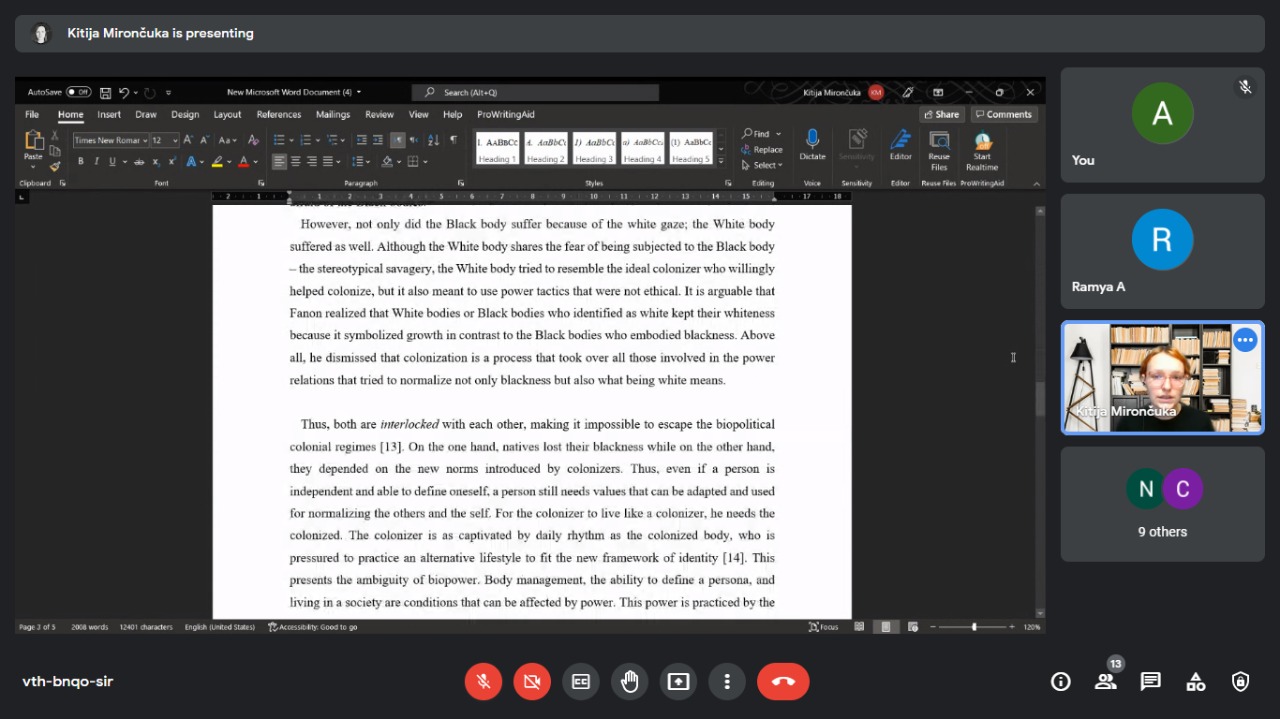The height and width of the screenshot is (719, 1280).
Task: Click the Comments button in Word
Action: [1004, 114]
